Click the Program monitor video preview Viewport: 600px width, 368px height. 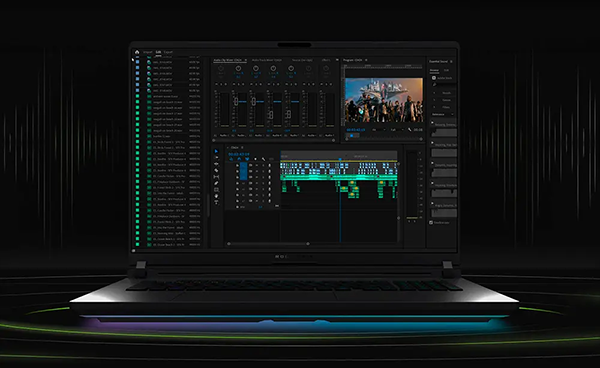[384, 100]
